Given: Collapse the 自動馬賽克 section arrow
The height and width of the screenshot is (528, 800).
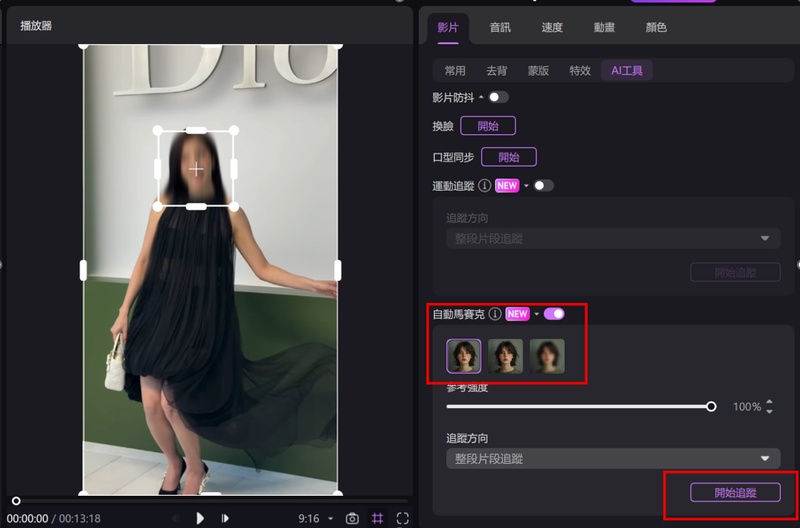Looking at the screenshot, I should click(x=537, y=314).
